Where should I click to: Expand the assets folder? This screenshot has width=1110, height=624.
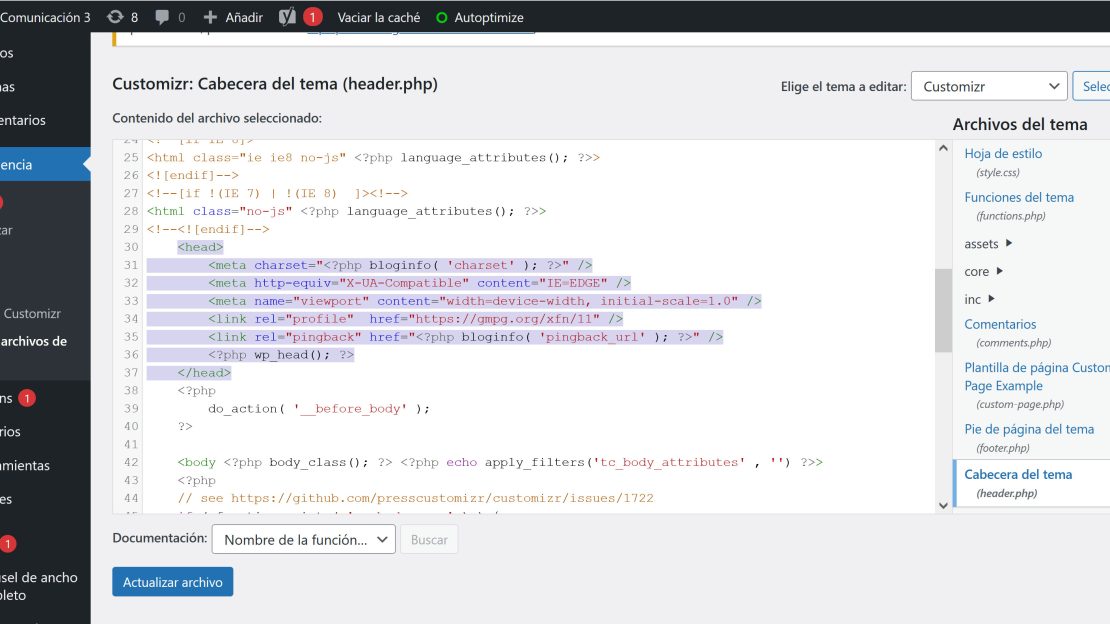point(988,244)
